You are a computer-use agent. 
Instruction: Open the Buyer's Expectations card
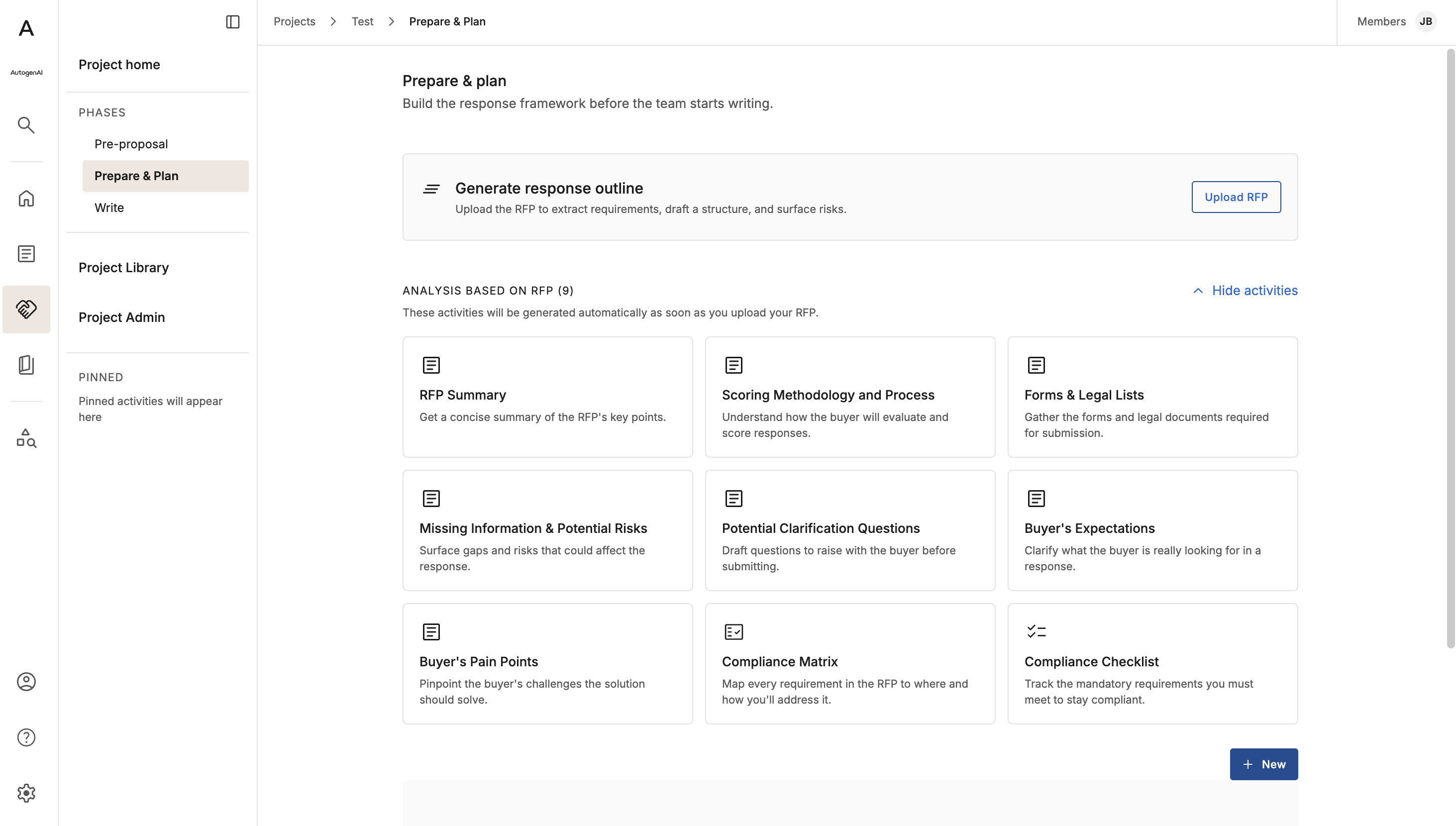(1152, 530)
